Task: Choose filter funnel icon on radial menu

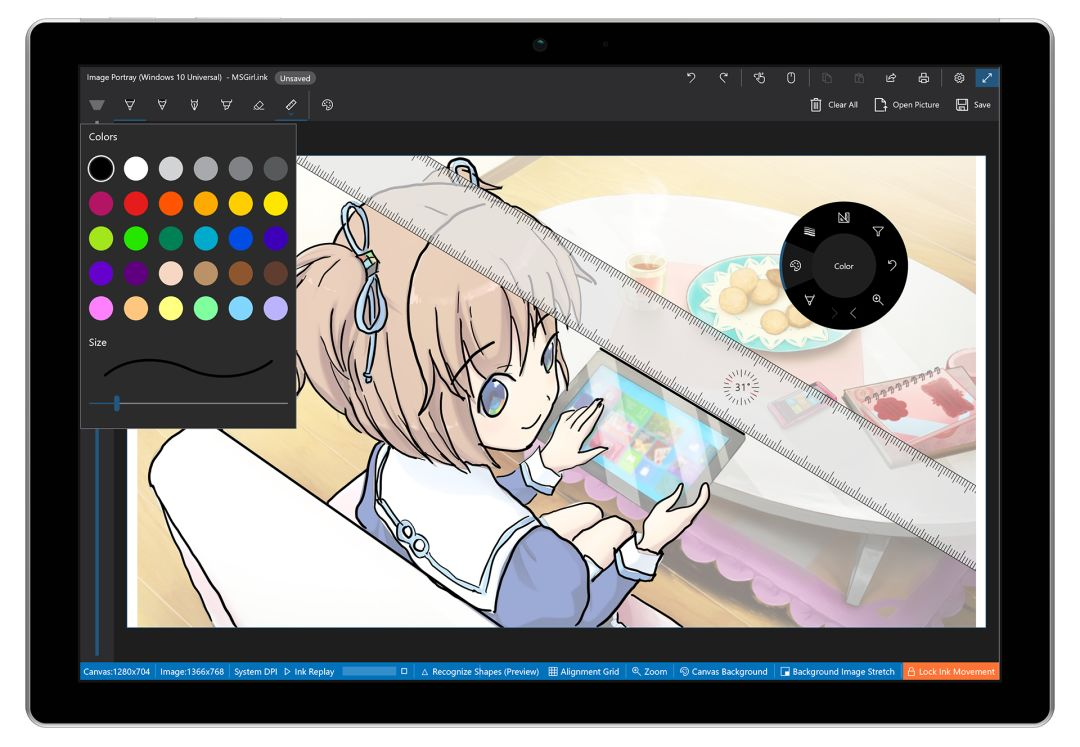Action: pyautogui.click(x=878, y=231)
